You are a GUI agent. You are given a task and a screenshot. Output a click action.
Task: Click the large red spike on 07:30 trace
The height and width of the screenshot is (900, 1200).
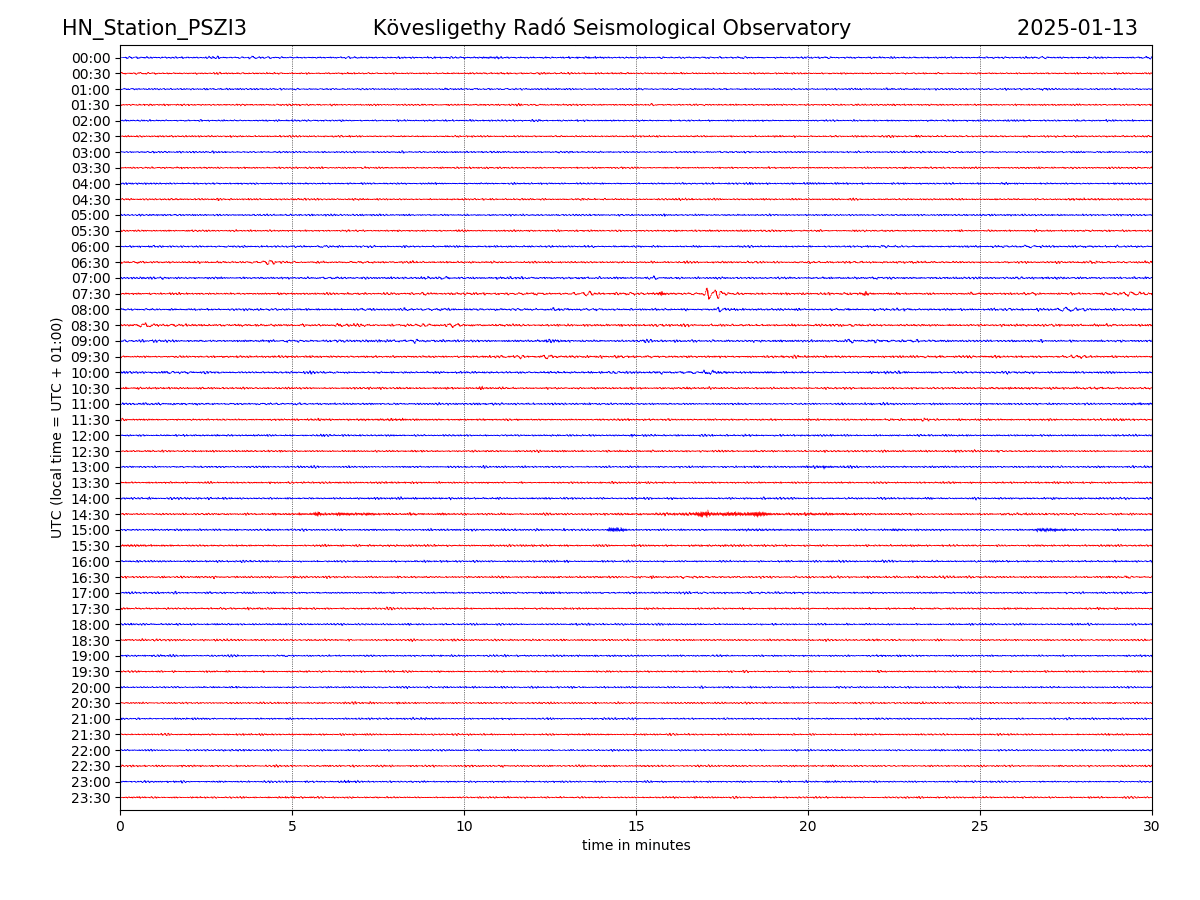709,293
